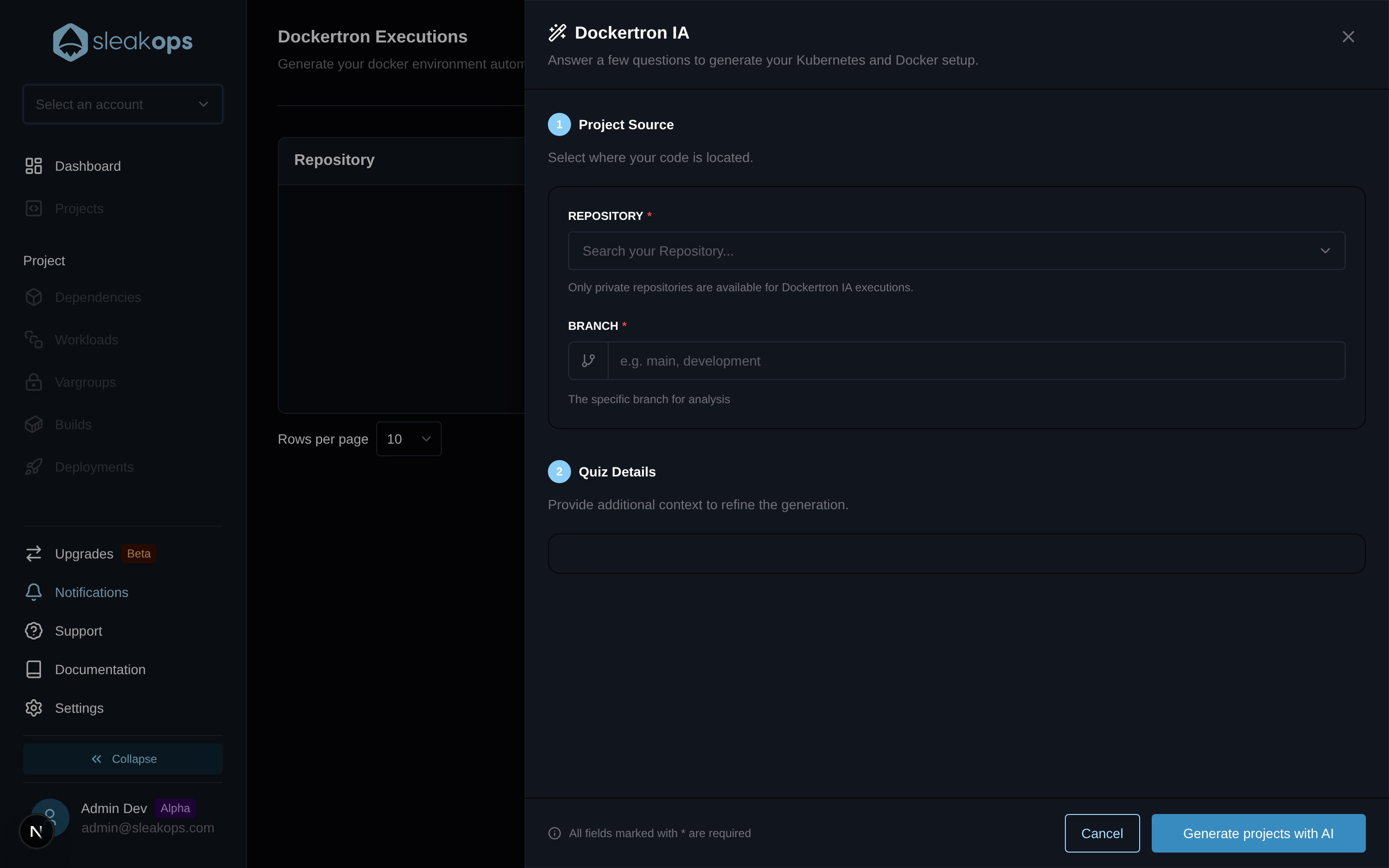
Task: Open Projects in the sidebar
Action: coord(123,208)
